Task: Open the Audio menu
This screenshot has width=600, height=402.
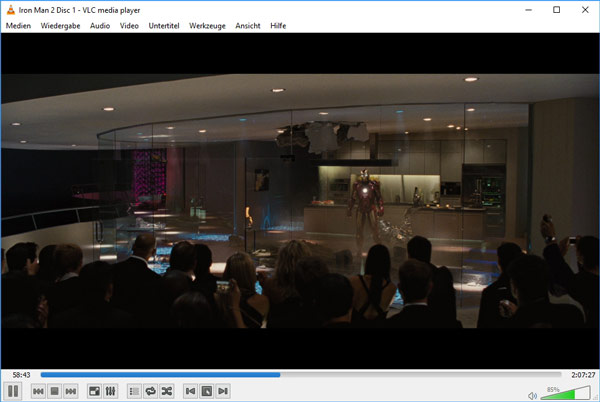Action: [x=100, y=26]
